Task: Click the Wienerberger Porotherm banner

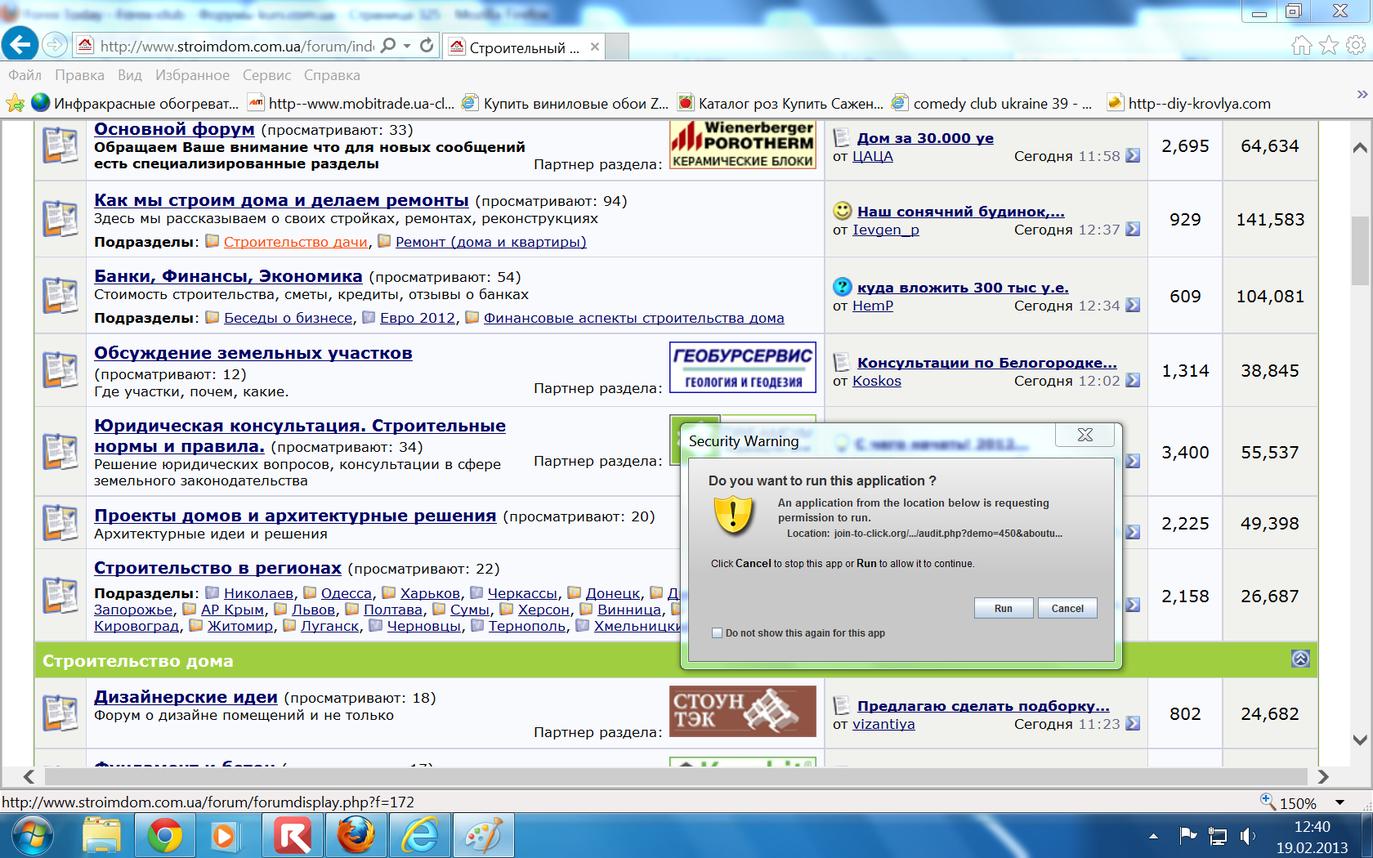Action: click(x=742, y=144)
